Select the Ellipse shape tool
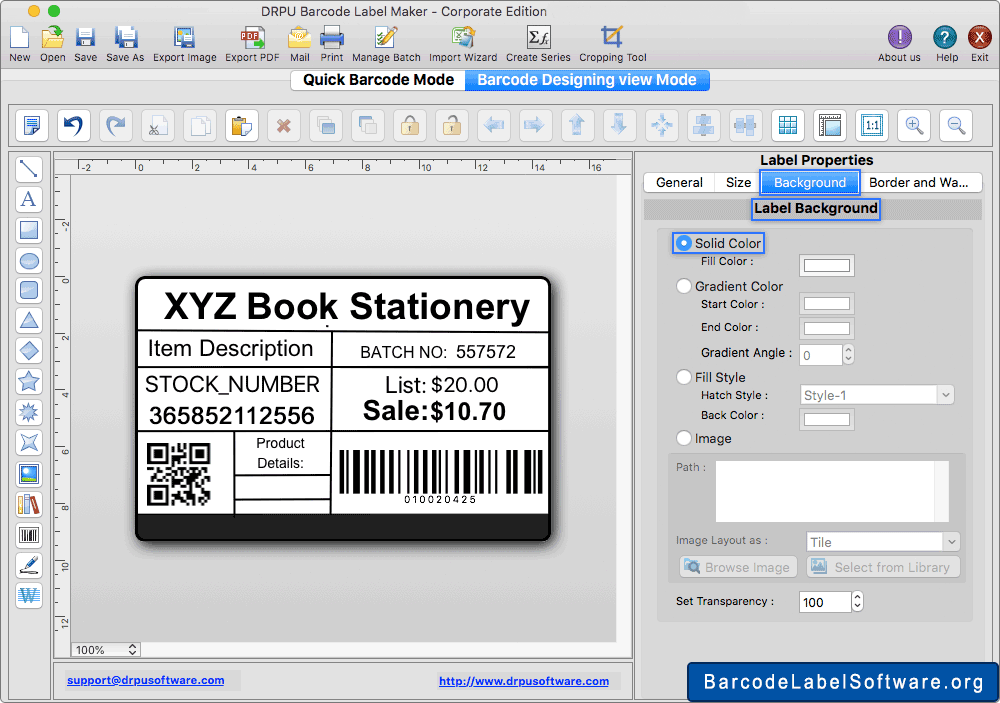This screenshot has height=703, width=1000. [29, 260]
